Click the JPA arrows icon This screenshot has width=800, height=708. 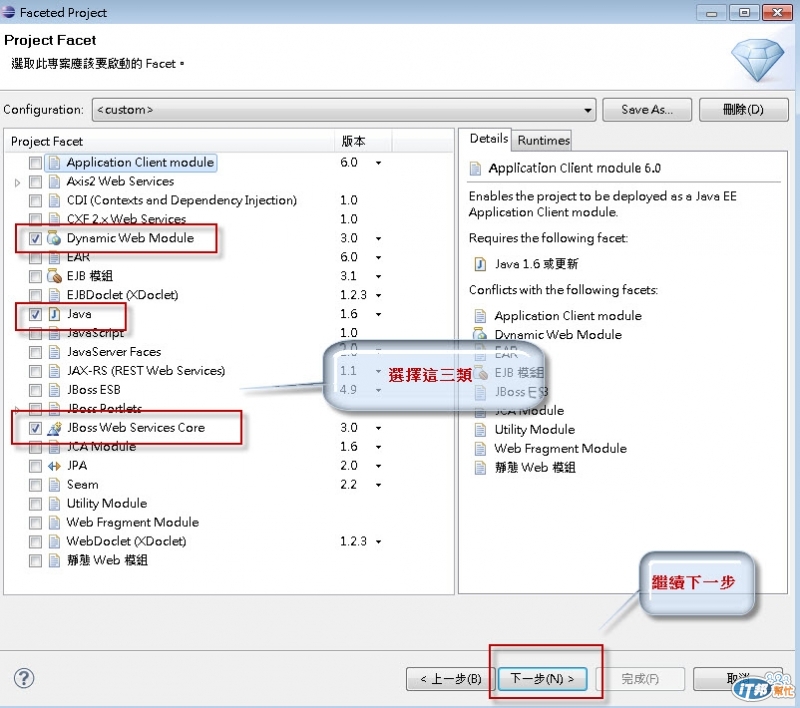click(54, 466)
